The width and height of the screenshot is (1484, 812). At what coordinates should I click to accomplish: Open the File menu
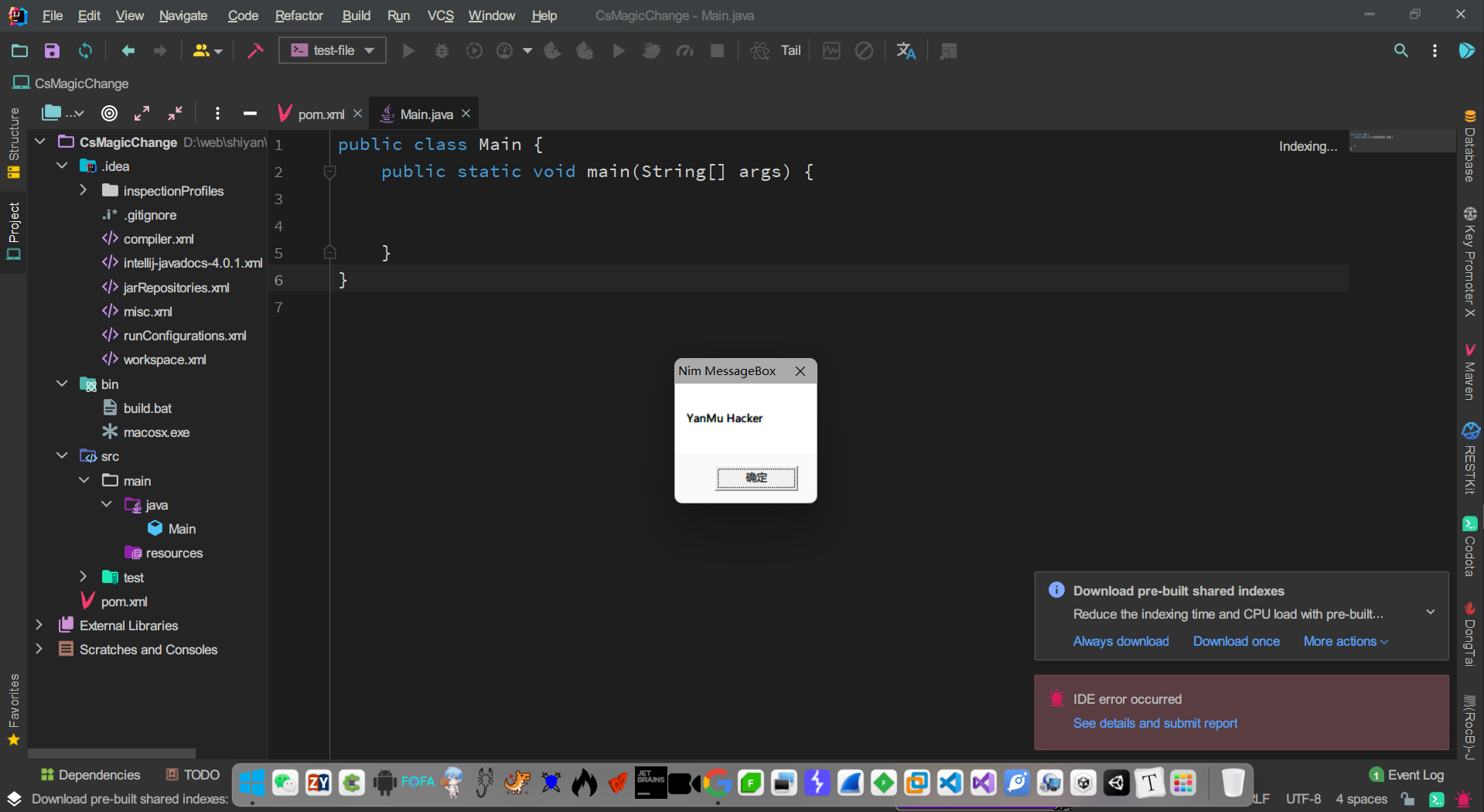coord(53,15)
